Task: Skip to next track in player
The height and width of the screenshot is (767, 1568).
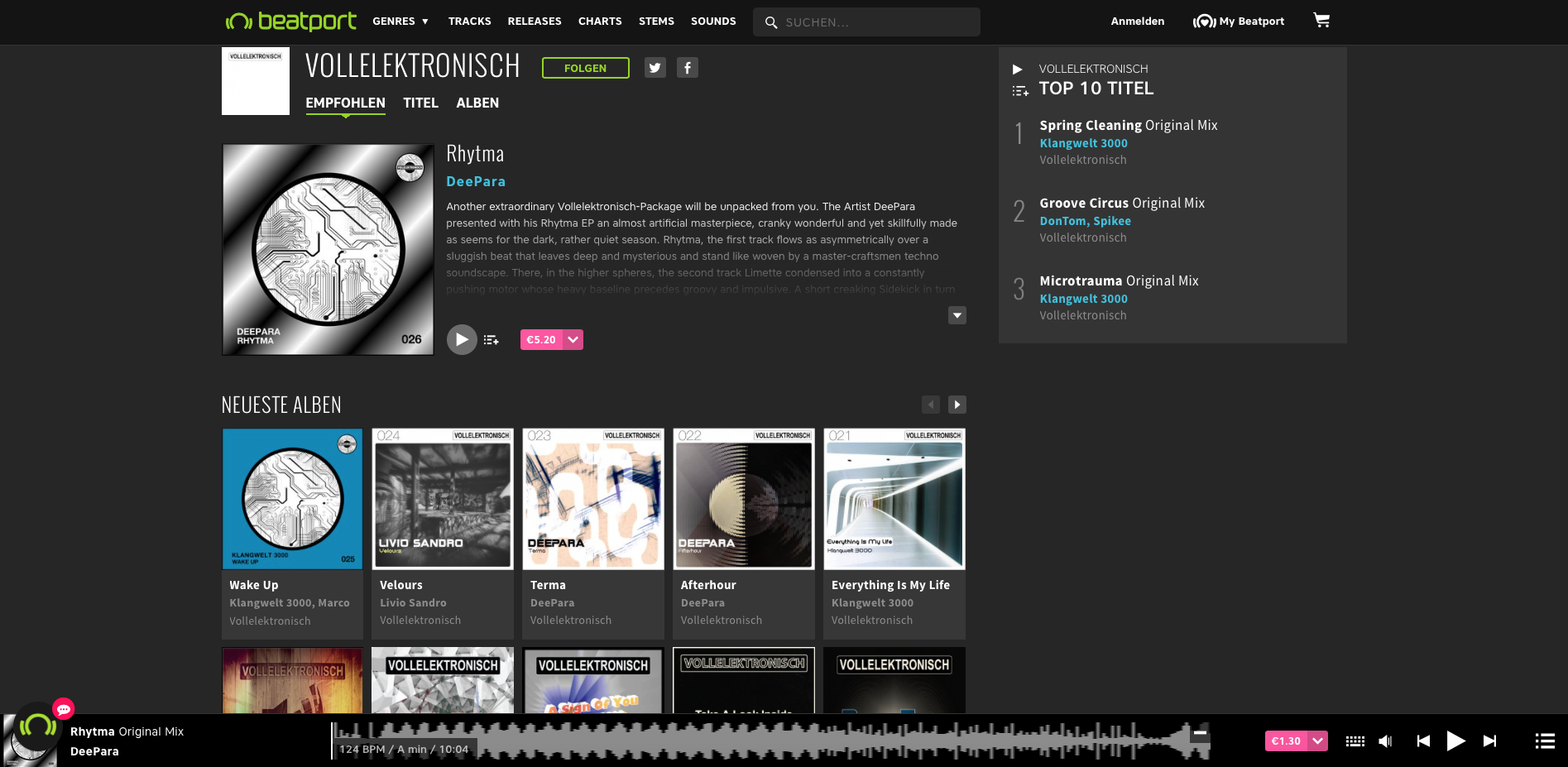Action: click(x=1489, y=741)
